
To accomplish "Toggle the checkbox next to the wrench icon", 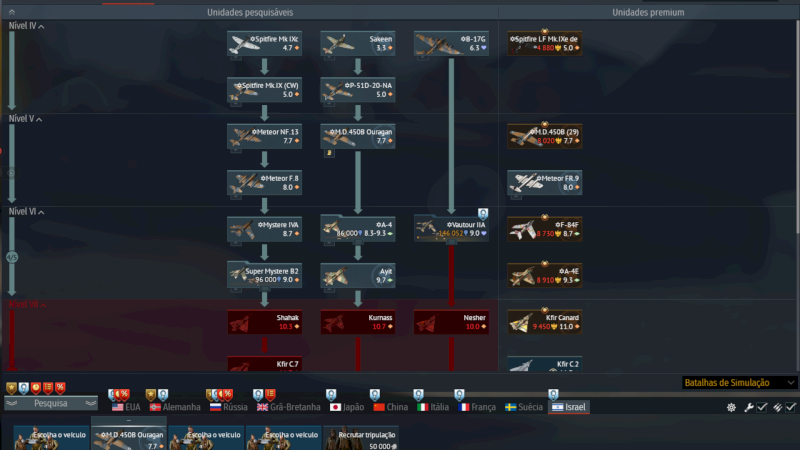I will click(762, 407).
